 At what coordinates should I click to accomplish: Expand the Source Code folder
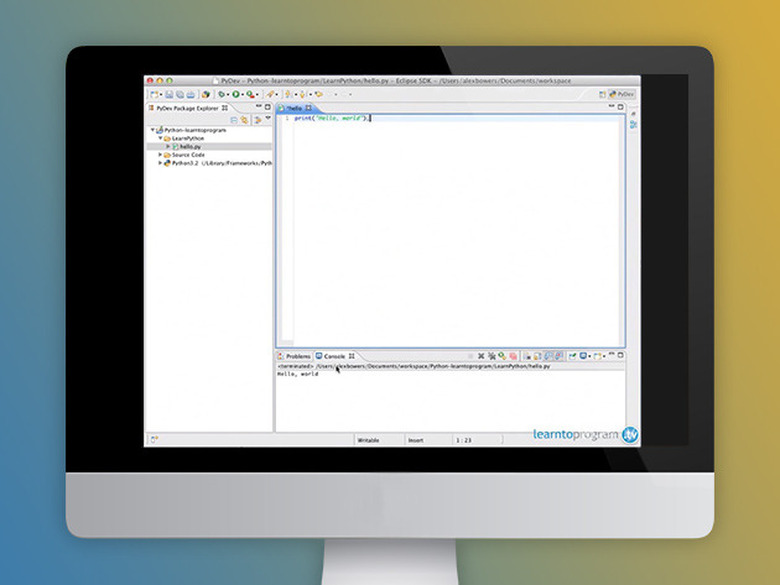click(160, 155)
